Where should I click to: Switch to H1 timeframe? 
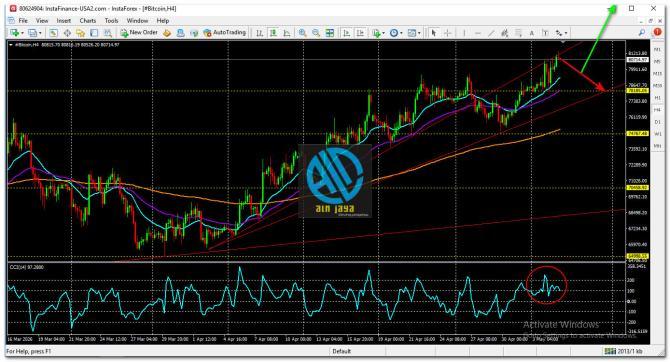pos(658,98)
